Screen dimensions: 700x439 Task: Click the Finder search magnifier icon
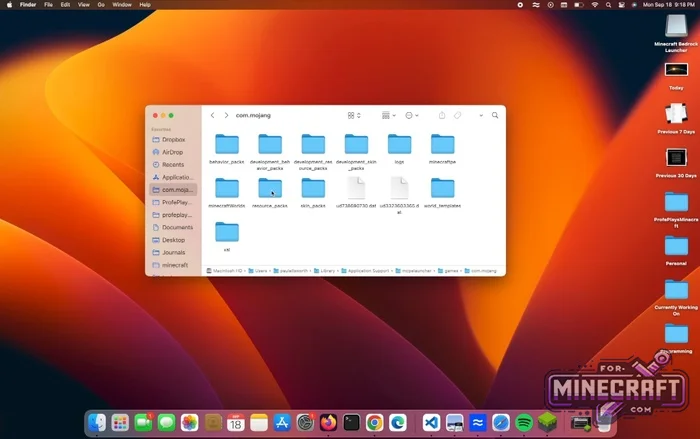click(494, 116)
